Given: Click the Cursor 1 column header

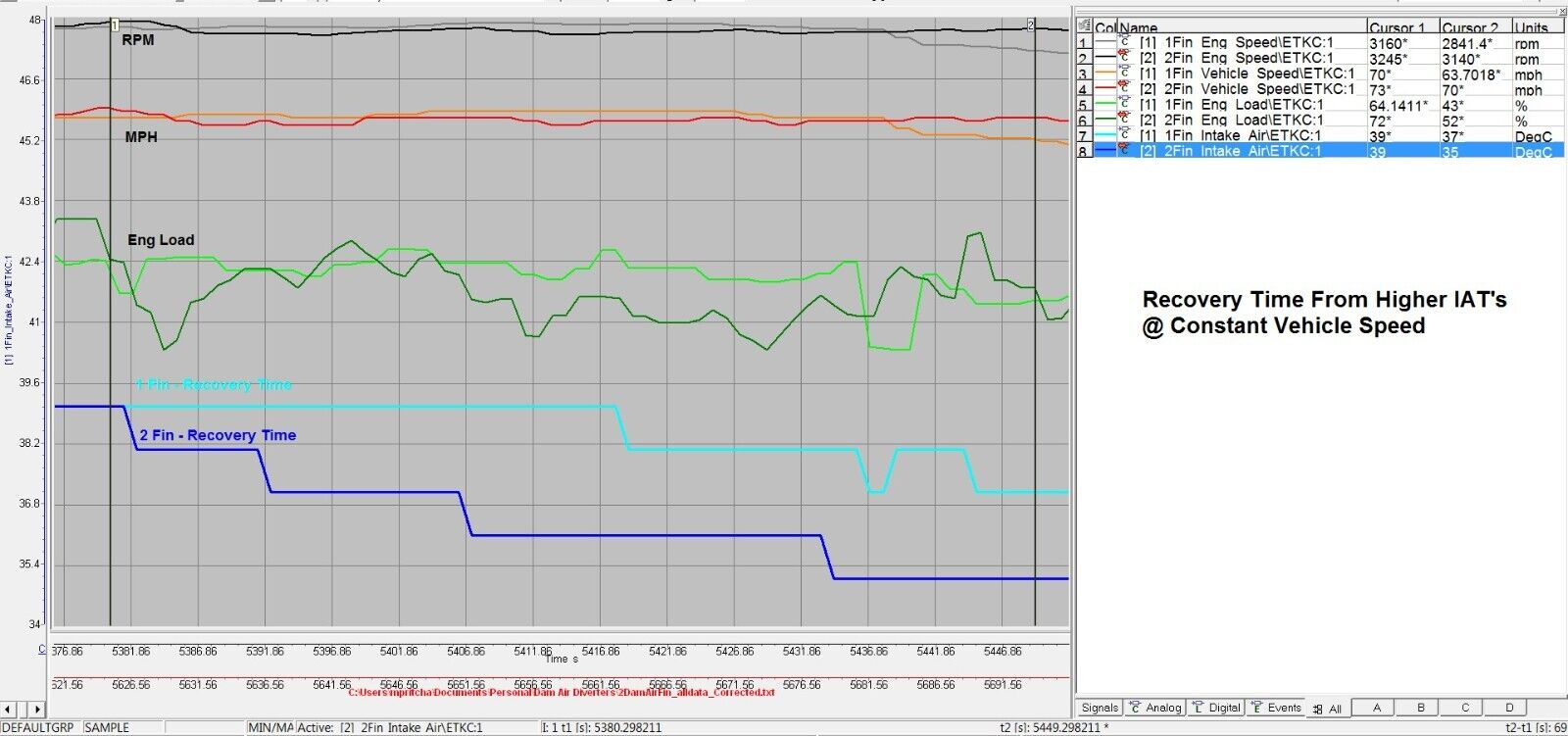Looking at the screenshot, I should (1403, 27).
